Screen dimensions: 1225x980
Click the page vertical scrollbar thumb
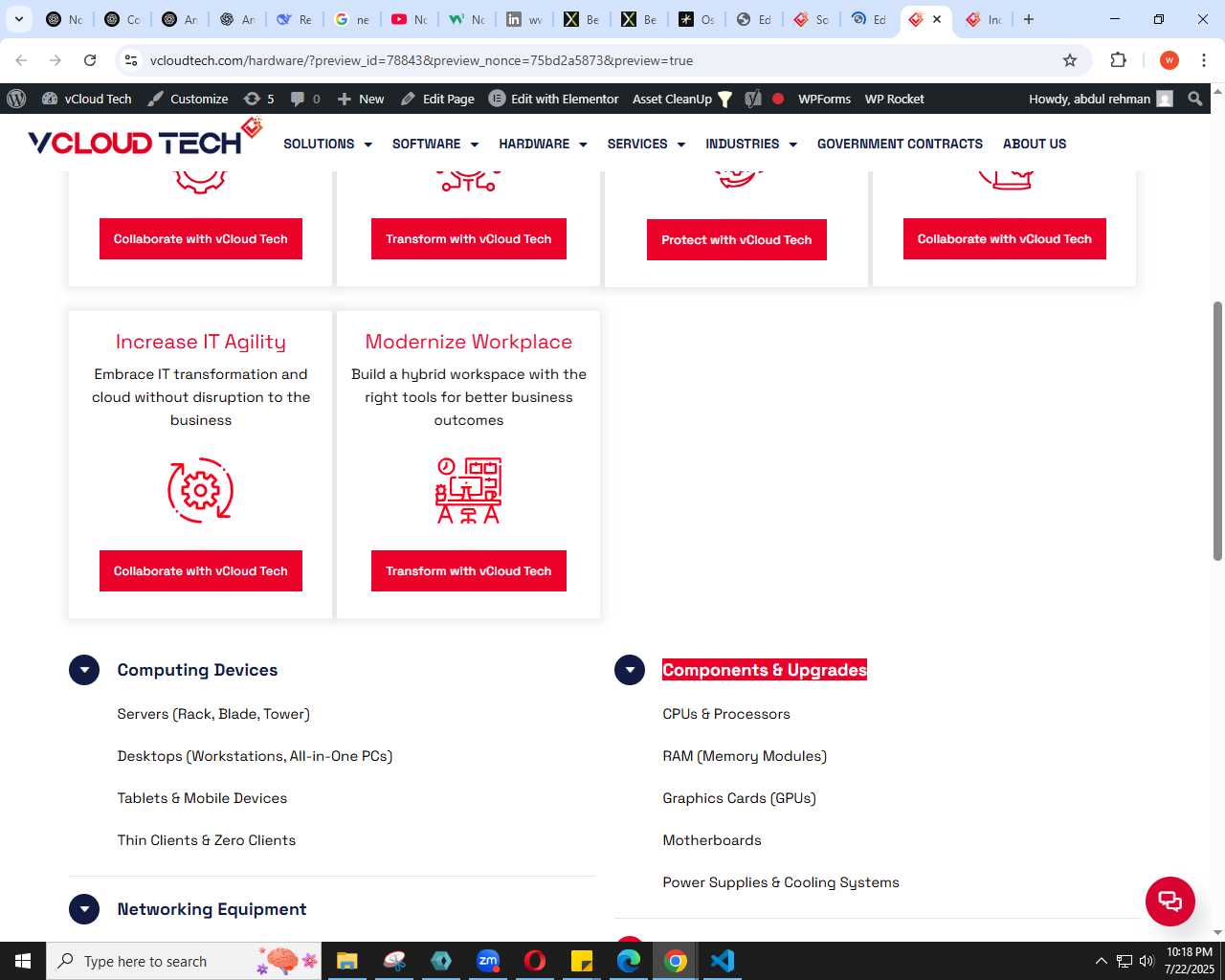coord(1217,431)
